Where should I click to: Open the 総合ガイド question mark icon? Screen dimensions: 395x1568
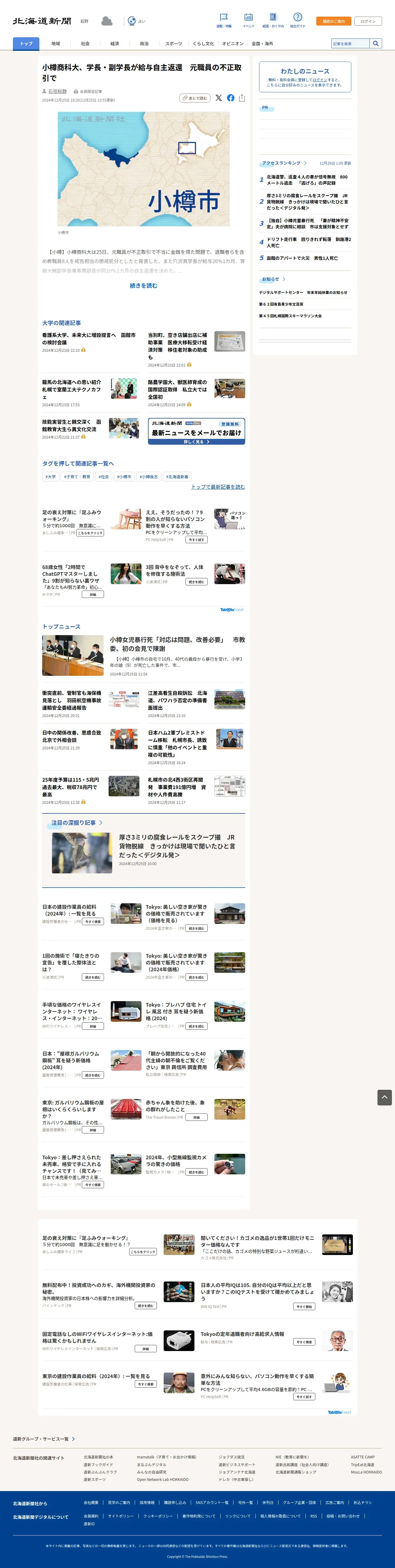(297, 17)
